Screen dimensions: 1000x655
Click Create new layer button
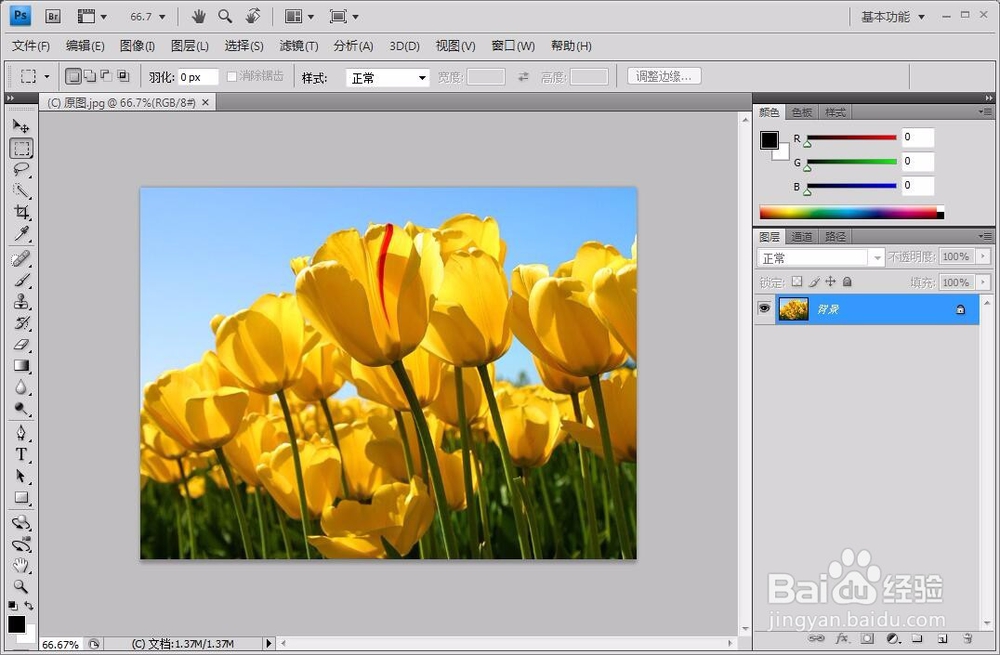942,638
